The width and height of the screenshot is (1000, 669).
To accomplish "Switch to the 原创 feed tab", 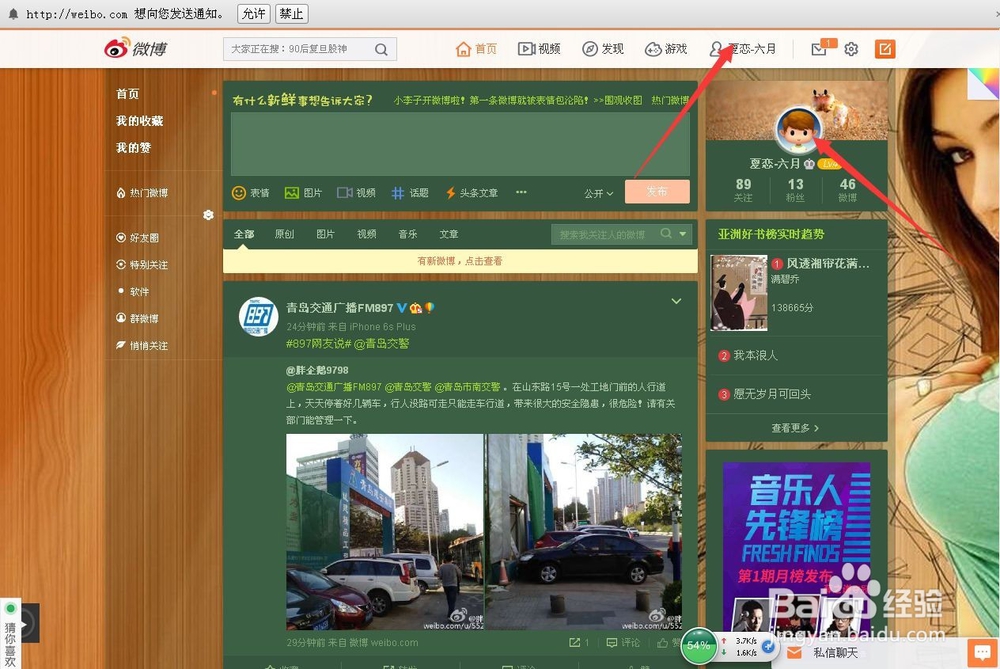I will (283, 232).
